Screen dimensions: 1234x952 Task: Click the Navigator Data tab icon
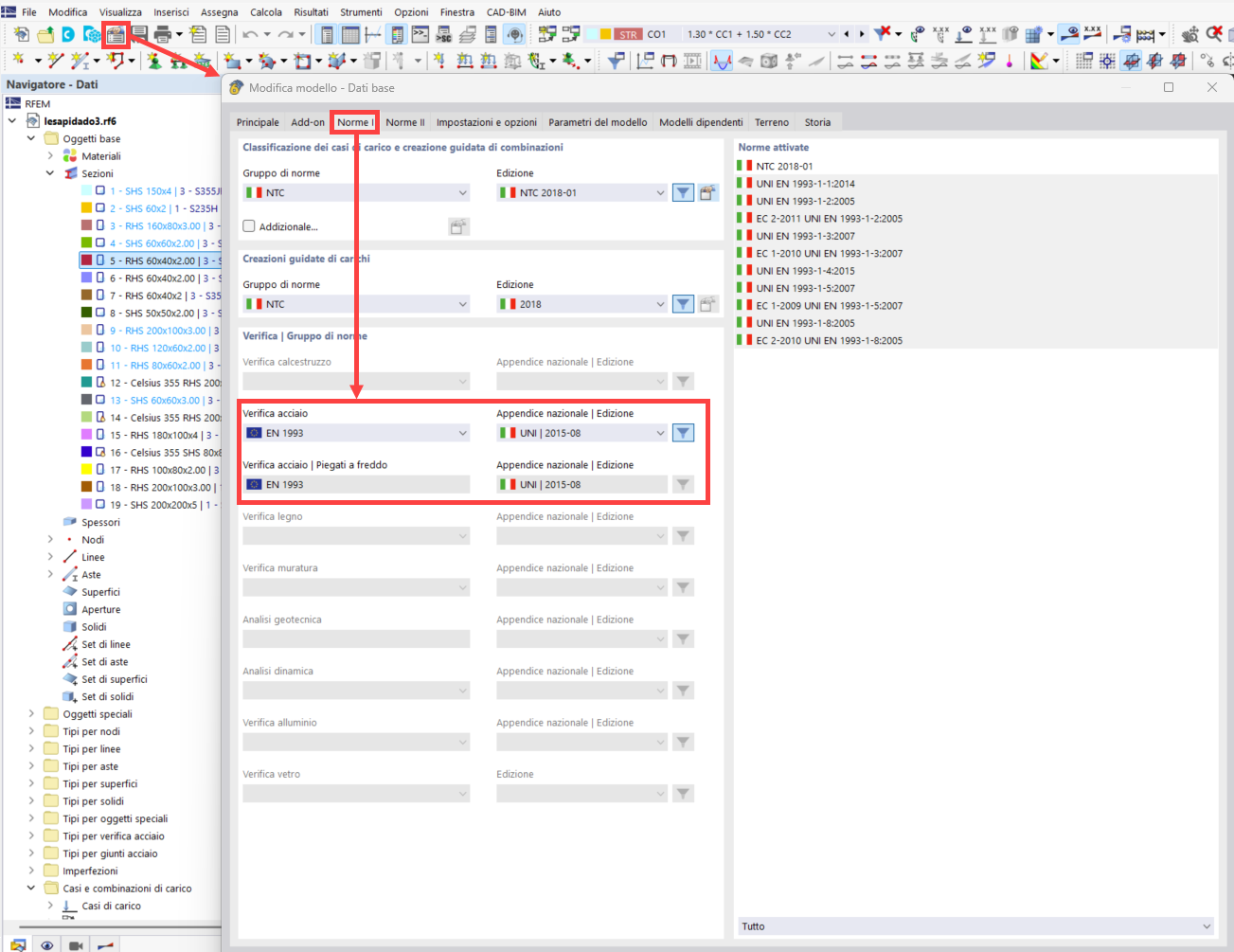(18, 945)
